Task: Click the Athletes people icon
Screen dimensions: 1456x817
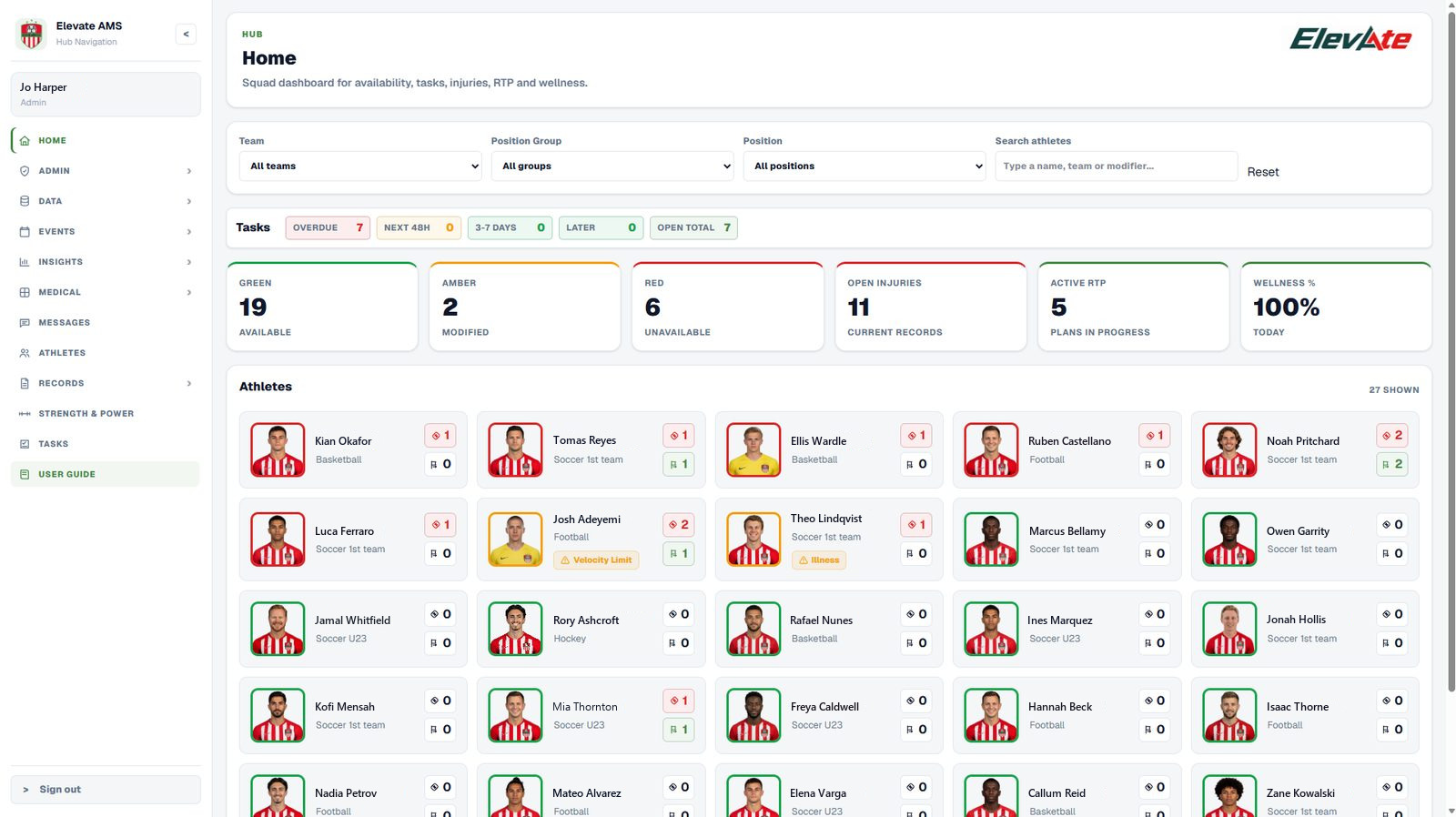Action: [x=25, y=353]
